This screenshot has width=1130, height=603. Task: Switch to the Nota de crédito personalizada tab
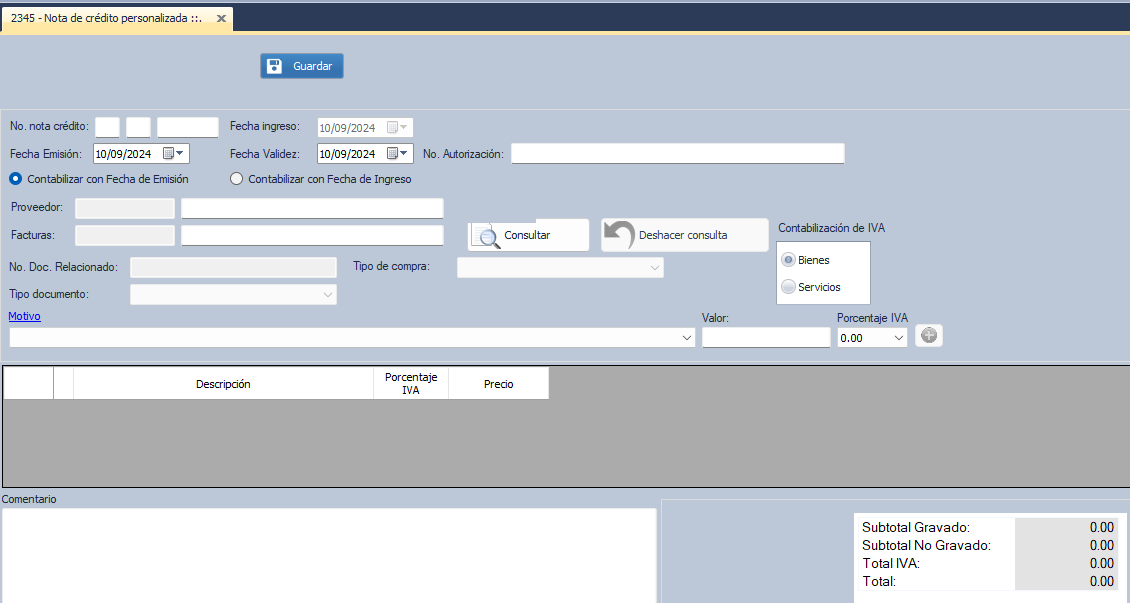pyautogui.click(x=106, y=19)
